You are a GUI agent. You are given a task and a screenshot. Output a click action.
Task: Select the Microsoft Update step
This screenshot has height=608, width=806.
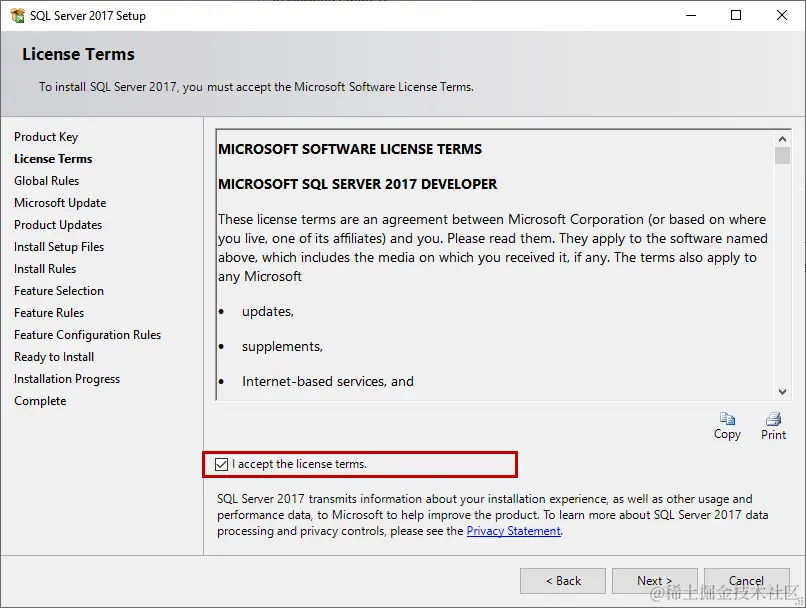pos(60,203)
